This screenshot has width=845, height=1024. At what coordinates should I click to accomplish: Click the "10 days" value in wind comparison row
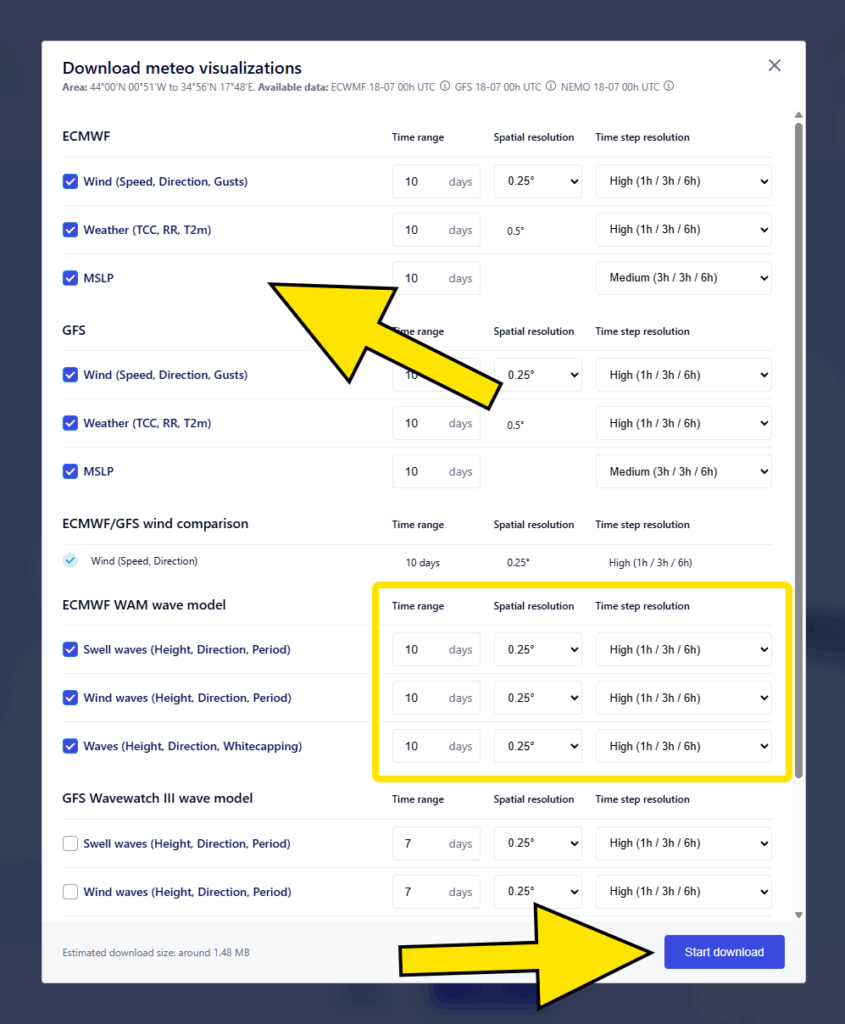click(x=422, y=562)
